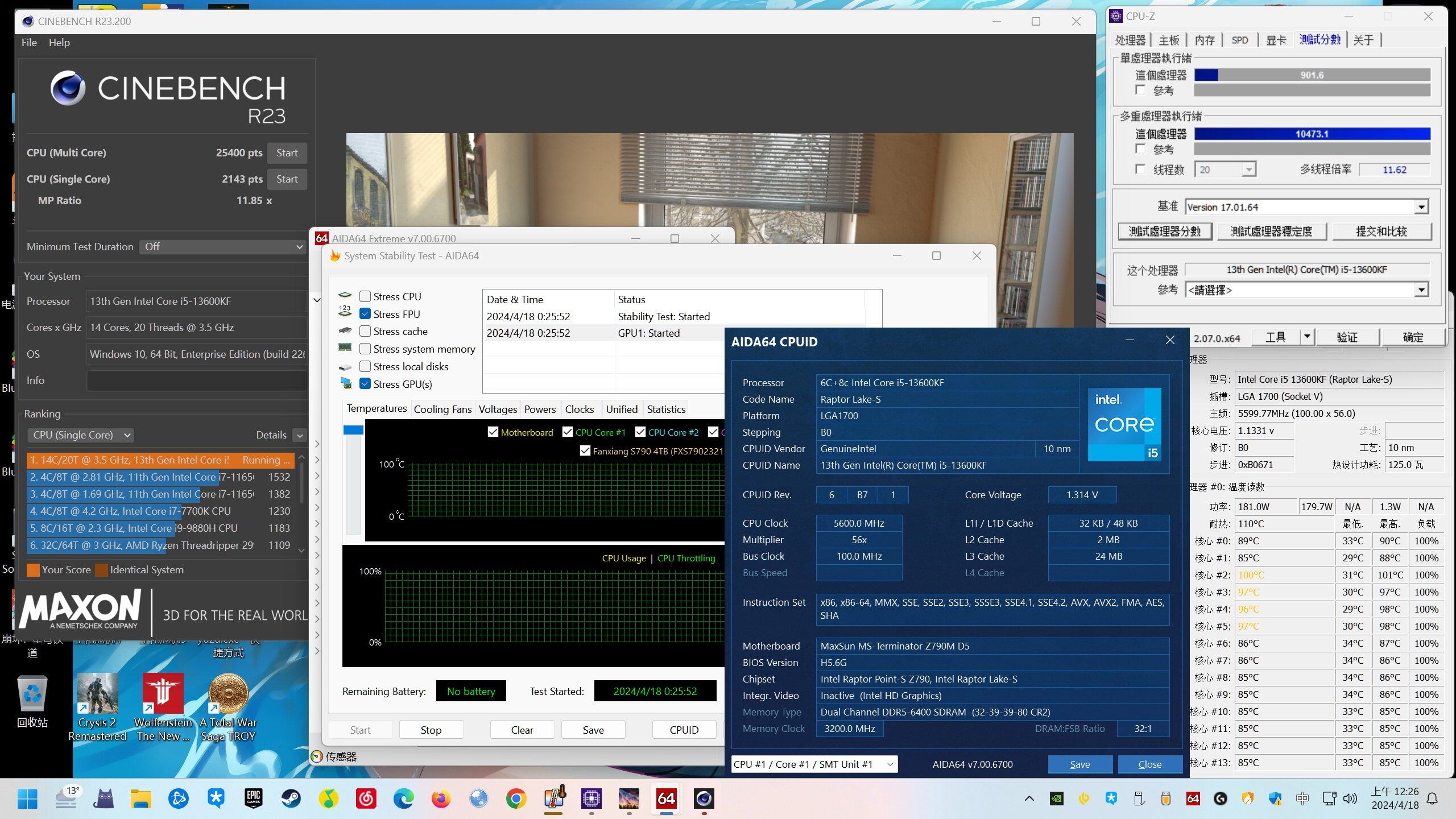Open CPU (Single Core) ranking dropdown
The height and width of the screenshot is (819, 1456).
pyautogui.click(x=80, y=435)
